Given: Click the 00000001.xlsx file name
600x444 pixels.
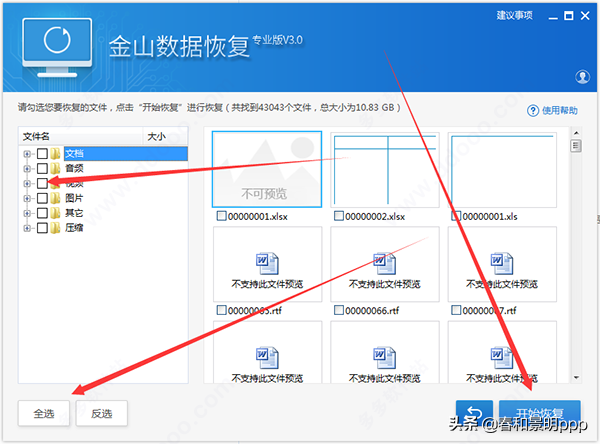Looking at the screenshot, I should 258,217.
